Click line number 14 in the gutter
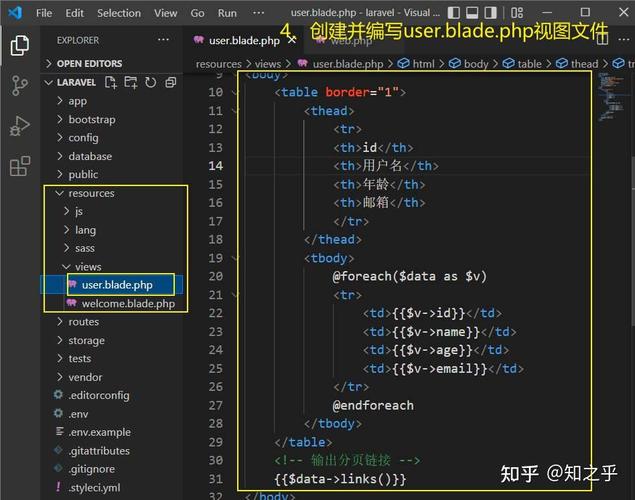The image size is (635, 500). [x=215, y=166]
